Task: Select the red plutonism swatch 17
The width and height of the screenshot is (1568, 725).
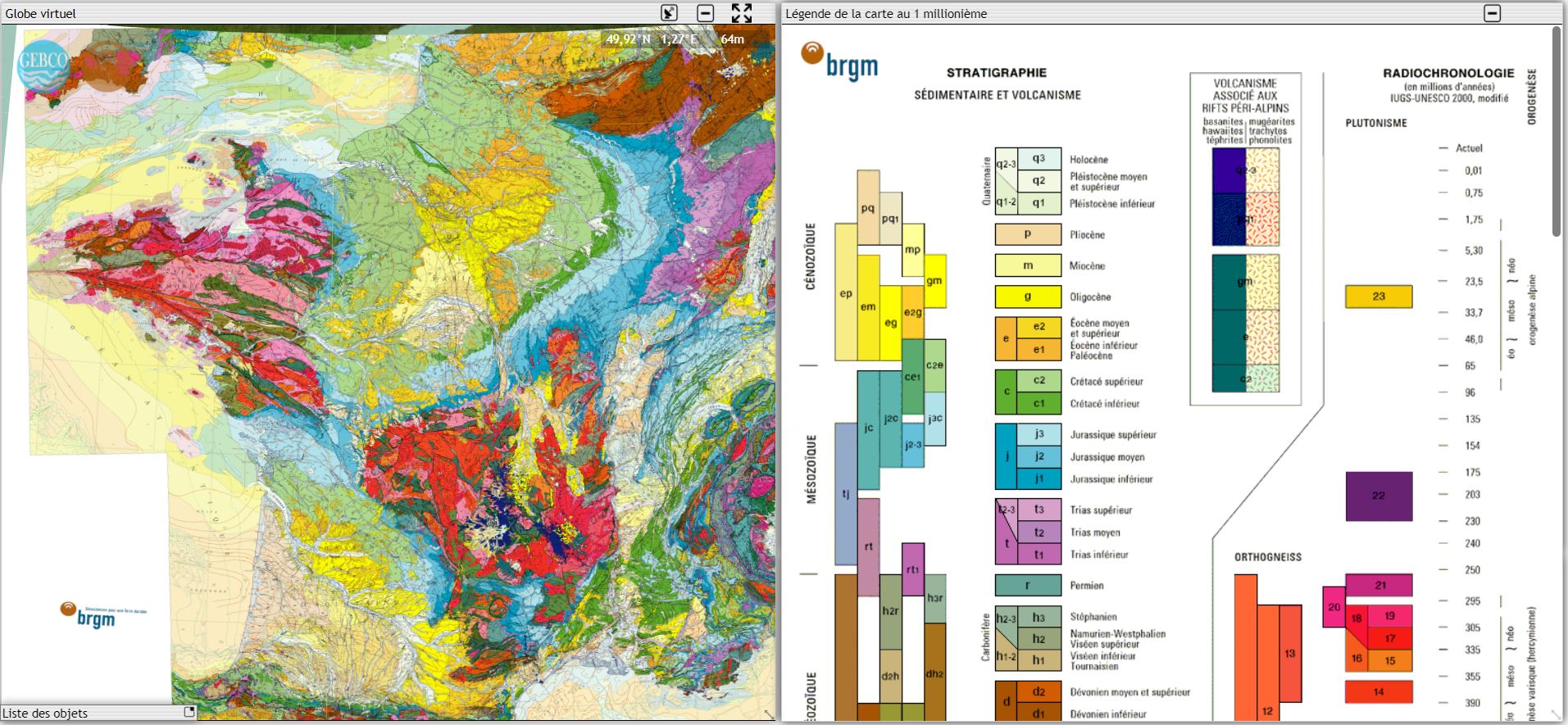Action: coord(1390,638)
